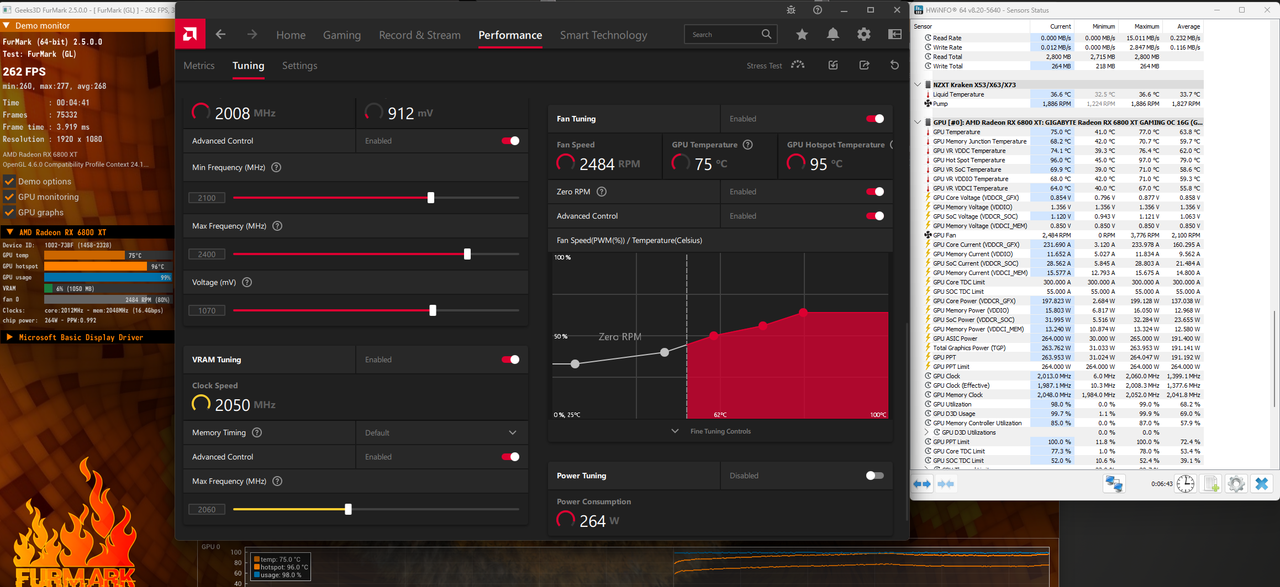Open AMD Software settings gear
The width and height of the screenshot is (1280, 587).
pyautogui.click(x=864, y=34)
